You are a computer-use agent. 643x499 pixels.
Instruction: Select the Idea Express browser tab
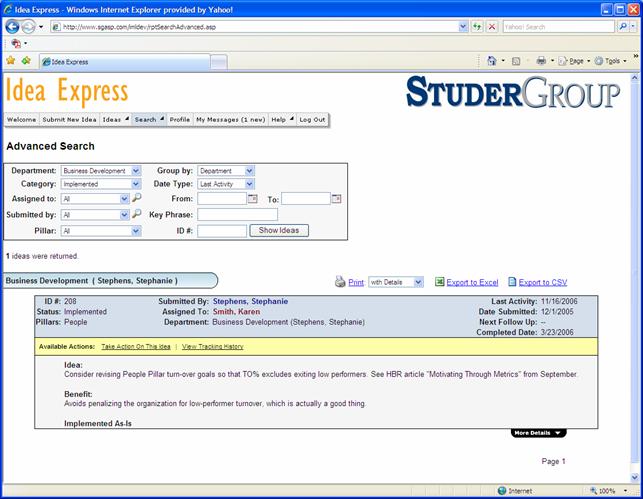tap(125, 62)
